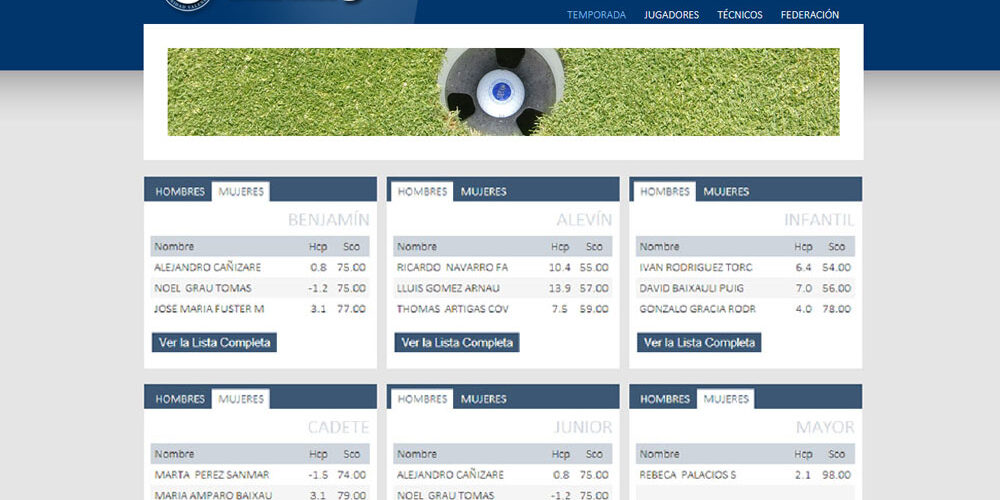Viewport: 1000px width, 500px height.
Task: Select HOMBRES tab in Alevín panel
Action: pos(422,191)
